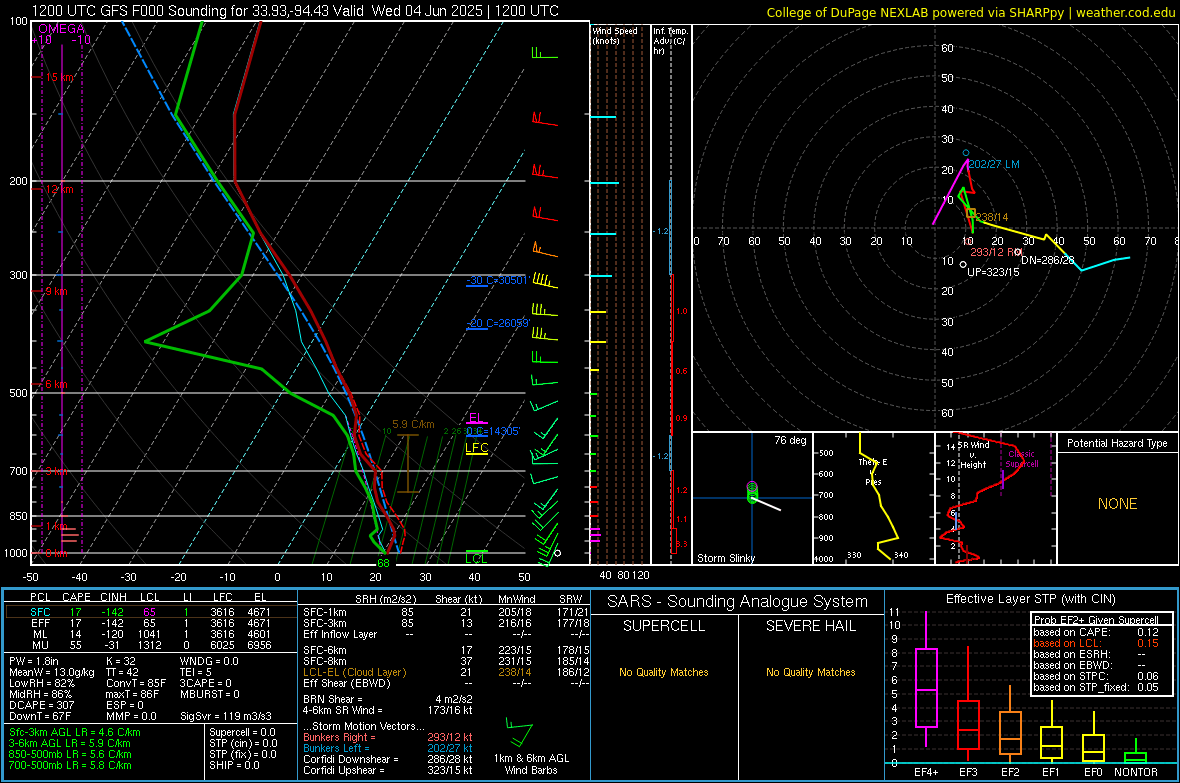Click the red based on LCL: 0.15 line
This screenshot has width=1180, height=783.
(1096, 643)
